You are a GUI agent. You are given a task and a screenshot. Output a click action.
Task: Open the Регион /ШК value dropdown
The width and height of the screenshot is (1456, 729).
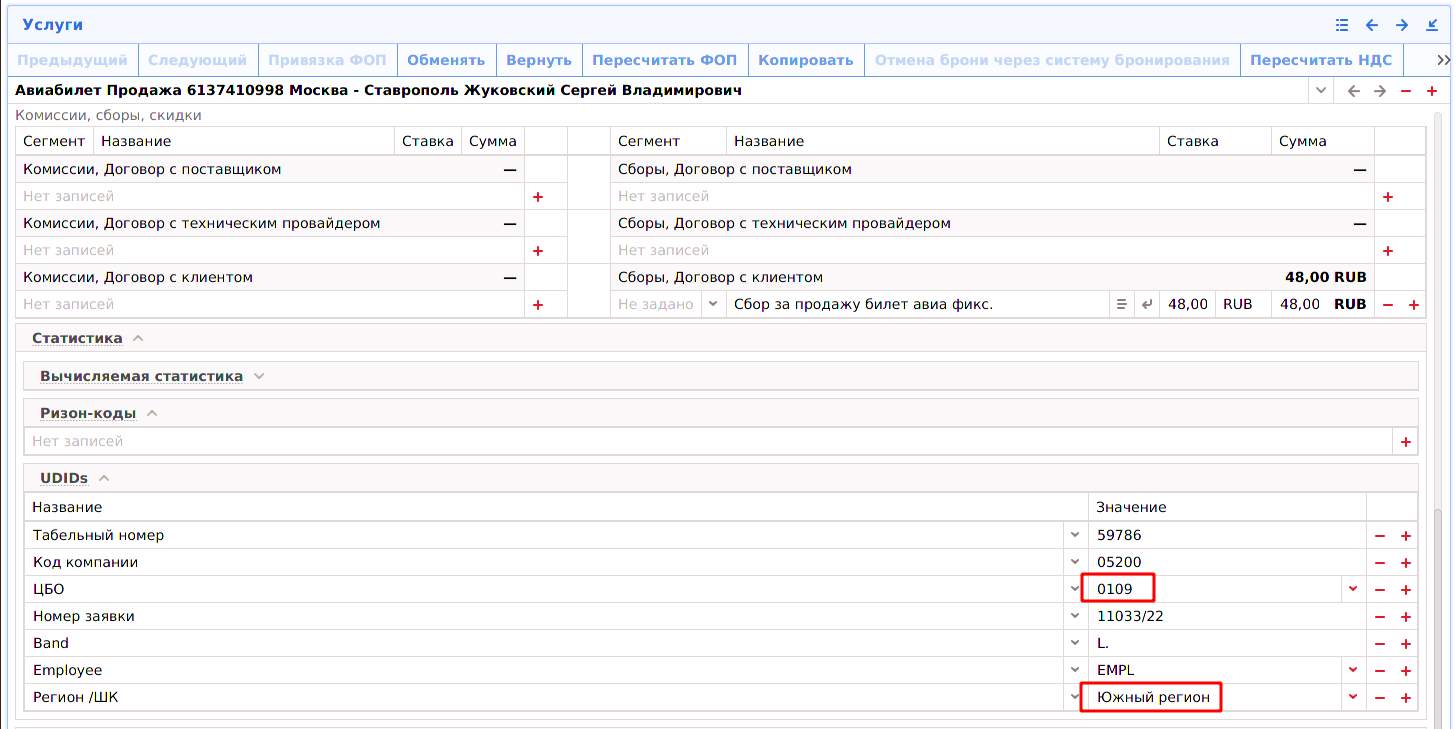coord(1353,697)
